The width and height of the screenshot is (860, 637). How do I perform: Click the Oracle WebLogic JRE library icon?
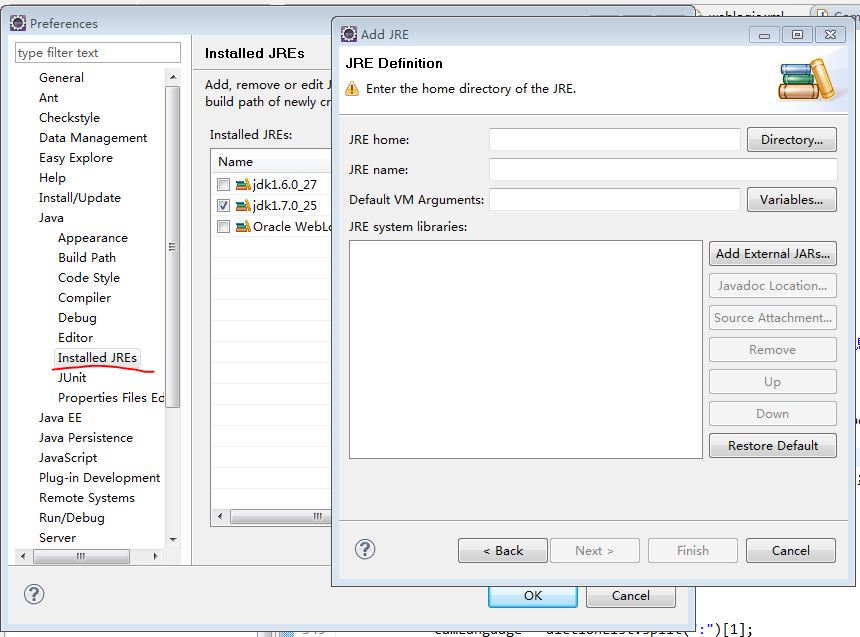tap(243, 226)
